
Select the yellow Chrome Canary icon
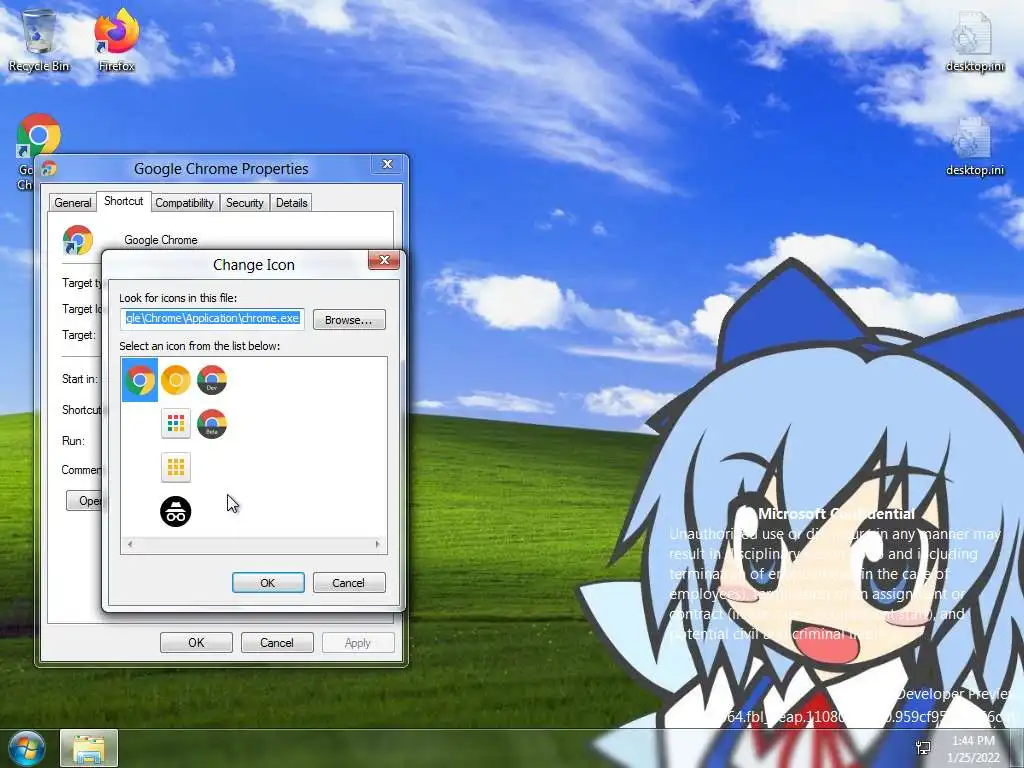[176, 380]
